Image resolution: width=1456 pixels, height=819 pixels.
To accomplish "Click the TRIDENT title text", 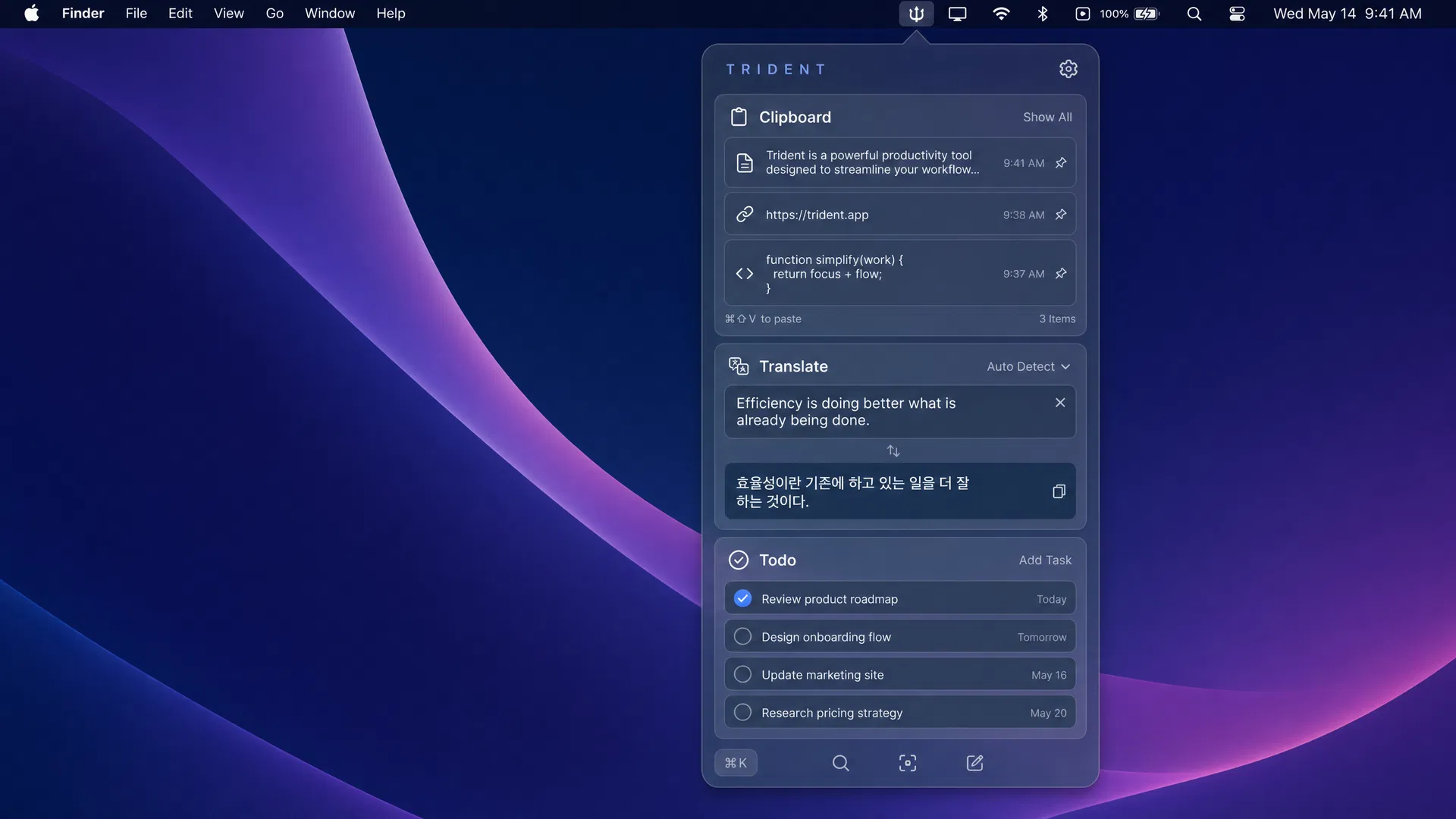I will (x=776, y=69).
